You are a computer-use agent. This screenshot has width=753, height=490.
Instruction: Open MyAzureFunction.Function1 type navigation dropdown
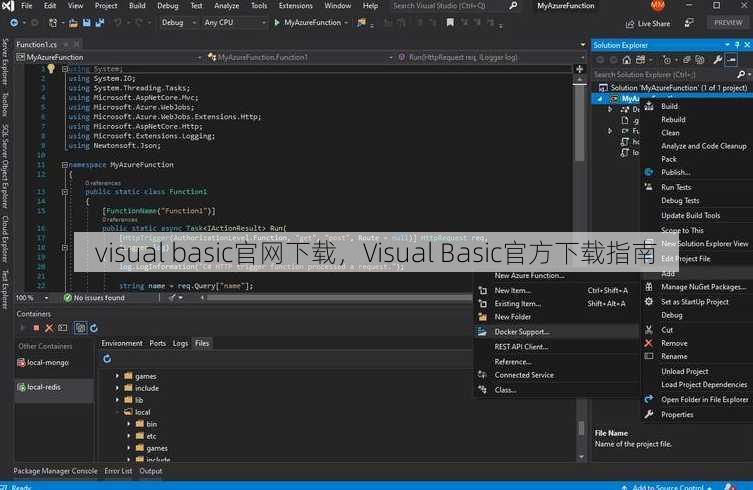(300, 57)
